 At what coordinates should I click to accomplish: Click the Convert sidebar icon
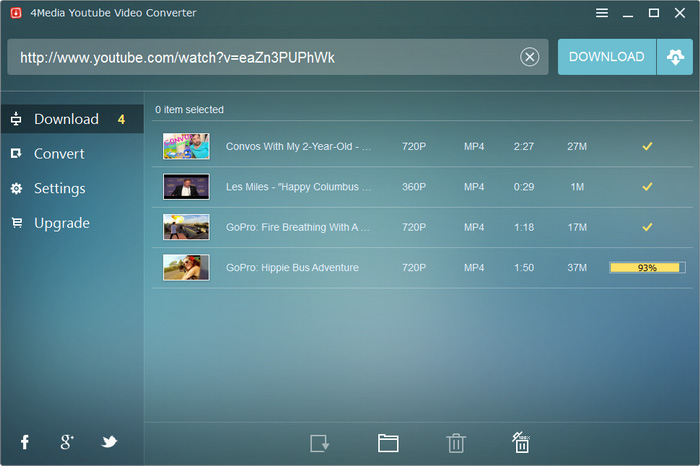pyautogui.click(x=16, y=154)
